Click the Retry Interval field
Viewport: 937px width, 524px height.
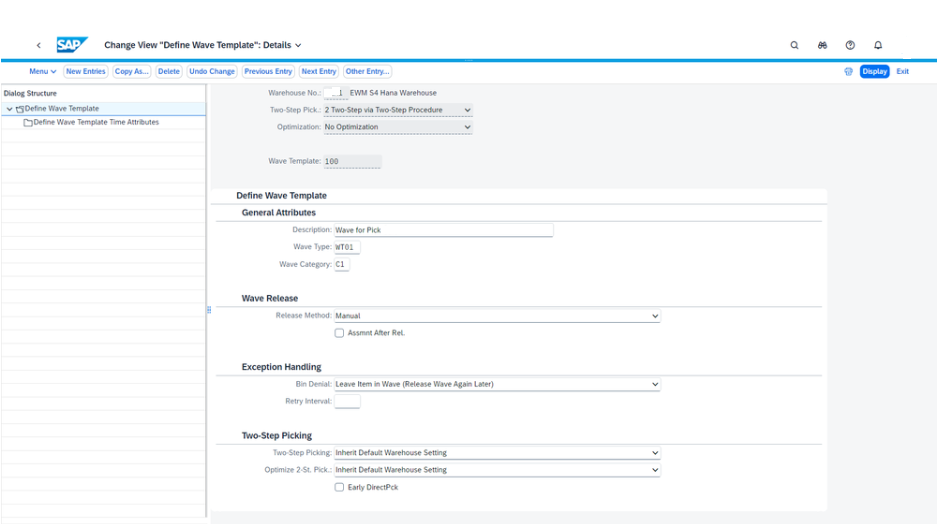[347, 401]
